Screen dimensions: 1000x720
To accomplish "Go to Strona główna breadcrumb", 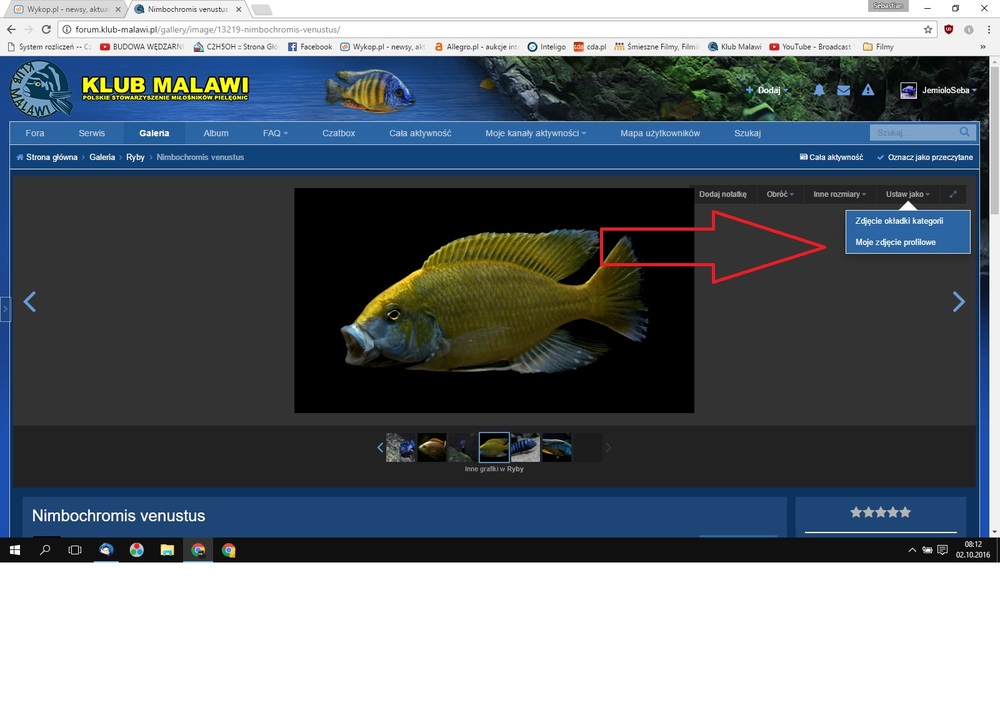I will click(52, 157).
